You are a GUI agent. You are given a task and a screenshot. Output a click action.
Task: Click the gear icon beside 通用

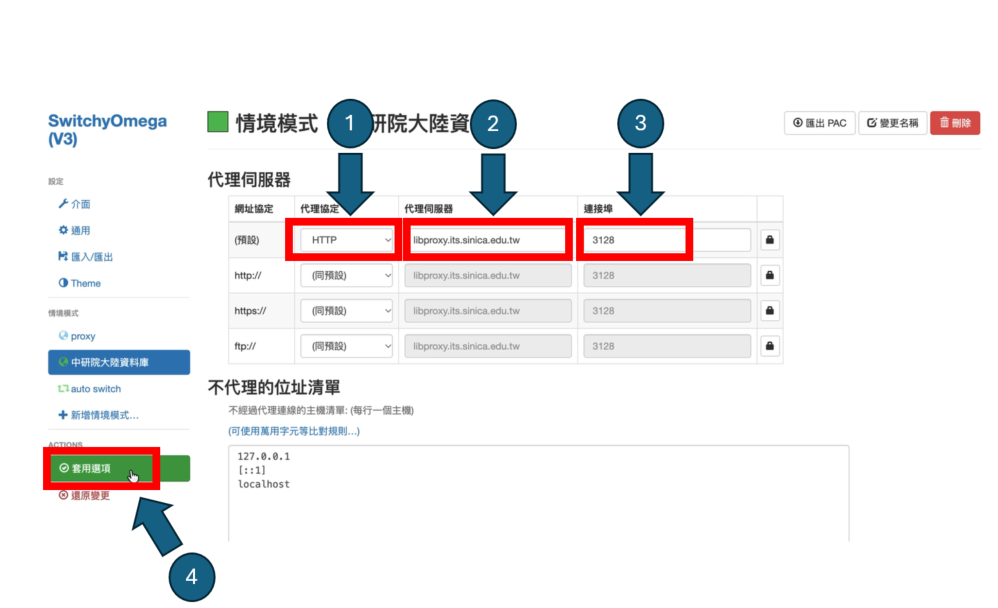(x=63, y=230)
